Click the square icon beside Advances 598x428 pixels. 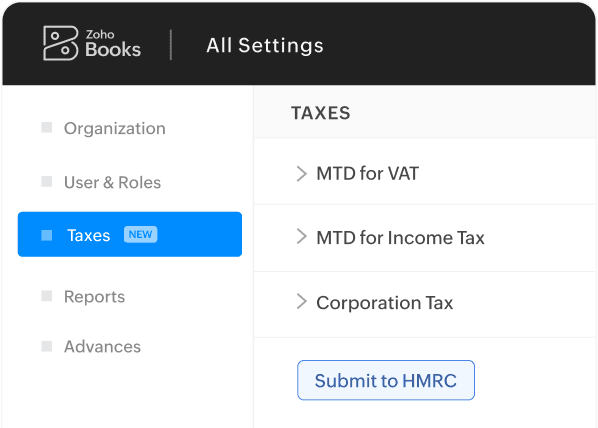[47, 346]
